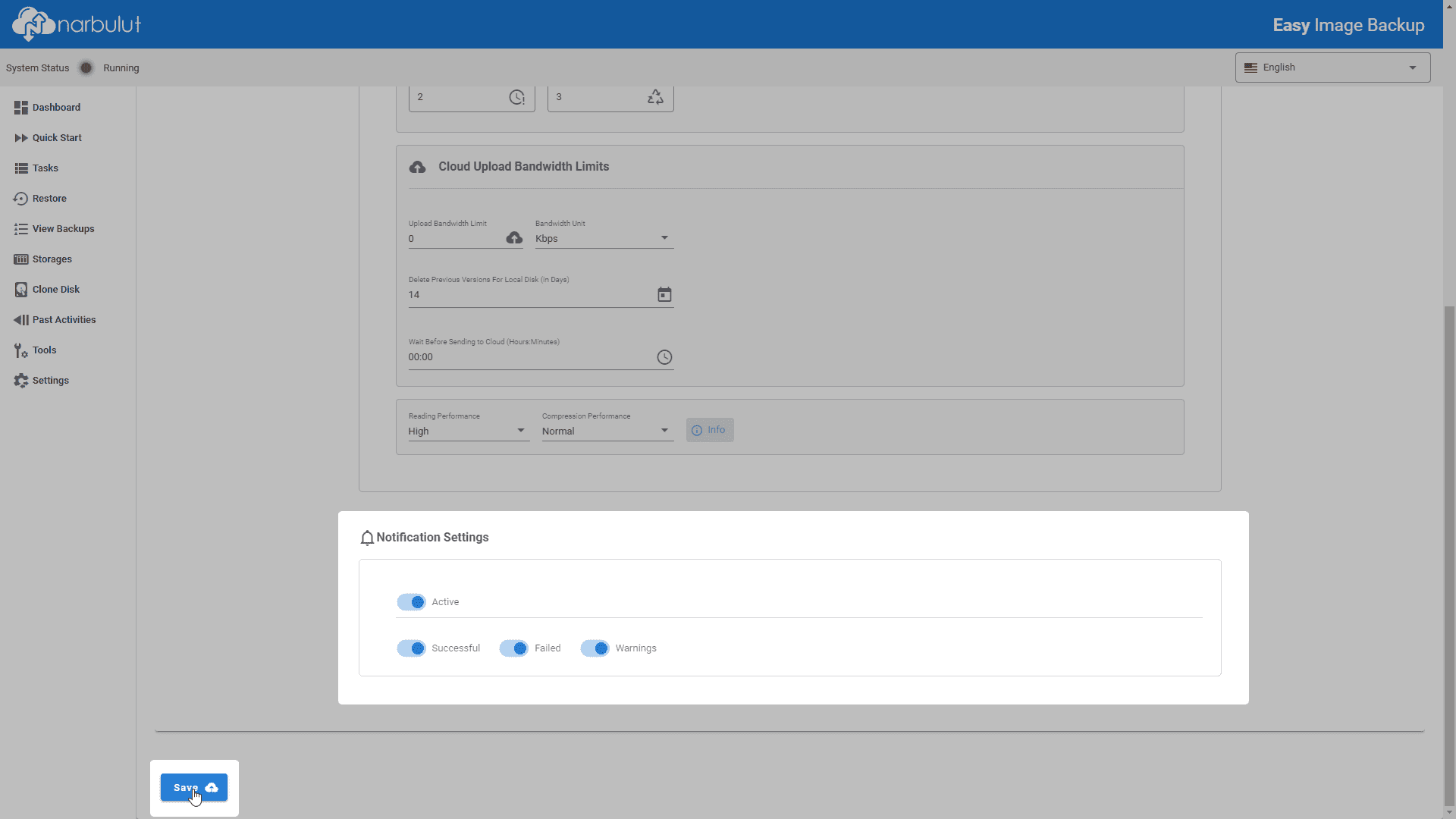Click the Cloud Upload Bandwidth Limits header icon

tap(417, 167)
